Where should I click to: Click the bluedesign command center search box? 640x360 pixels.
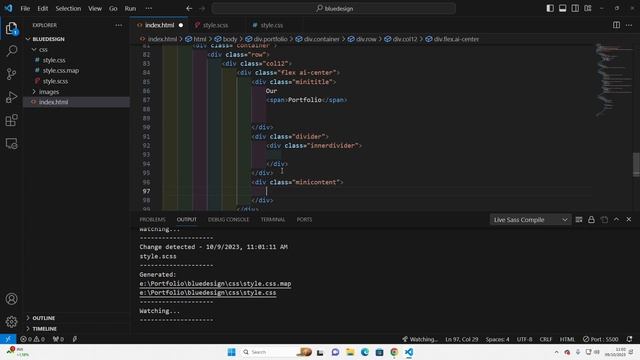[333, 8]
